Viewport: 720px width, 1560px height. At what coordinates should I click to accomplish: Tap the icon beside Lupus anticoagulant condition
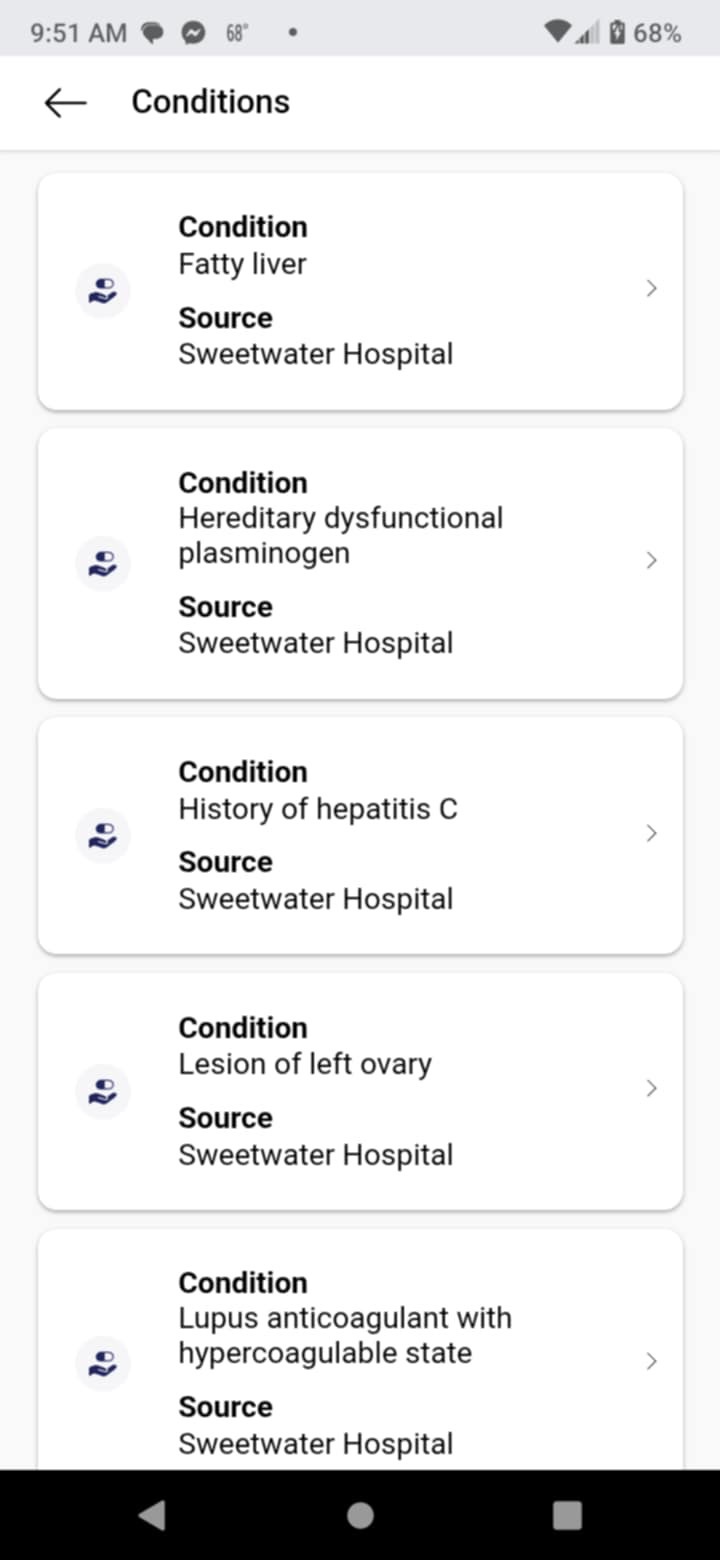click(x=103, y=1362)
